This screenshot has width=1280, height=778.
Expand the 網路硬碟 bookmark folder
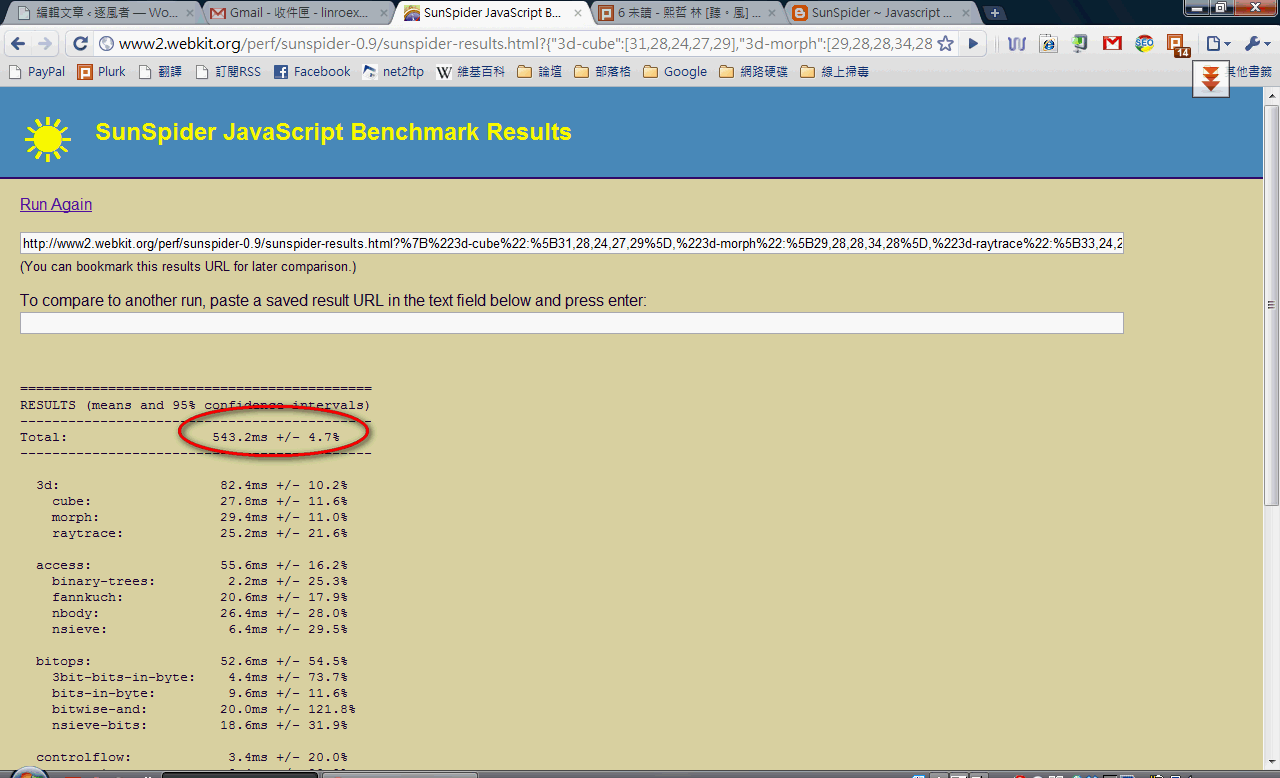(x=753, y=72)
